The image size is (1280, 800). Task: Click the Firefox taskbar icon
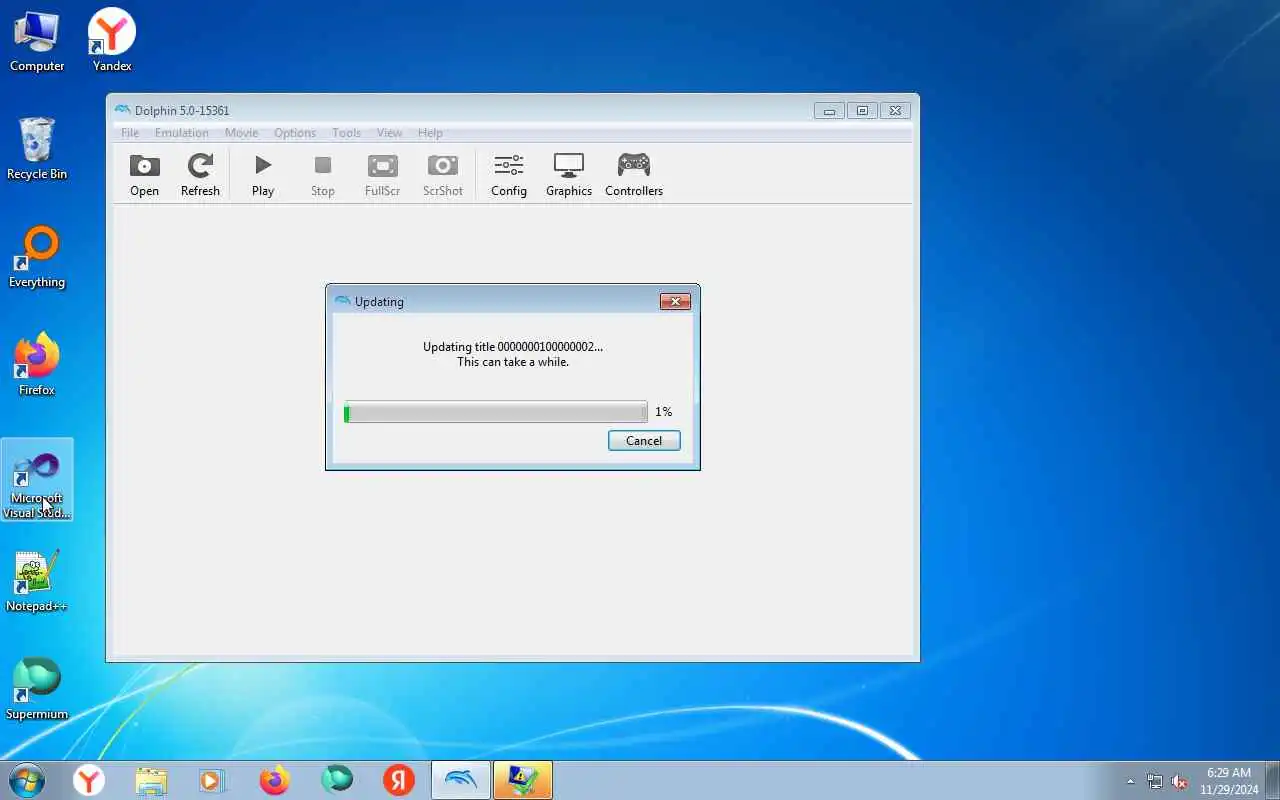click(274, 780)
